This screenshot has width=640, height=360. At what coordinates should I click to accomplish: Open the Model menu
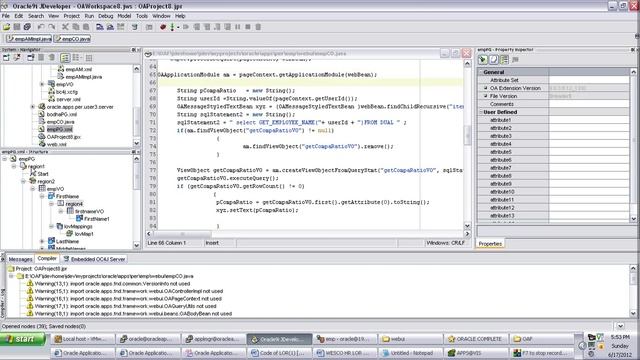pyautogui.click(x=124, y=16)
